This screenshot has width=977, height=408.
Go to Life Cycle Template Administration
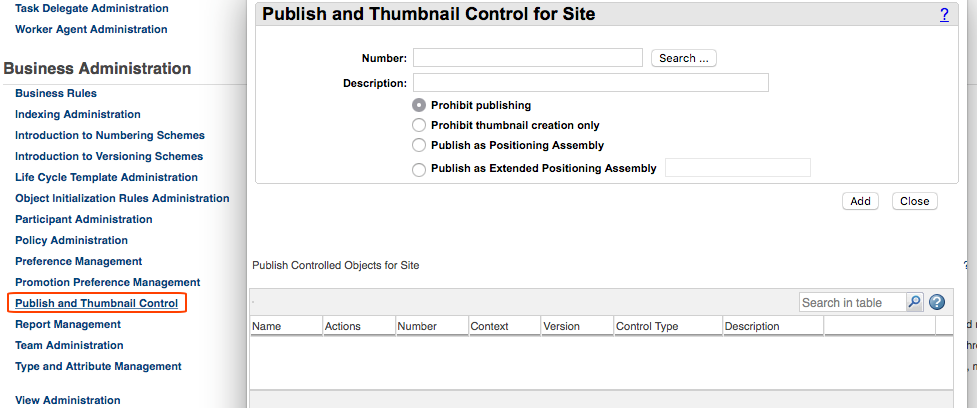click(106, 177)
